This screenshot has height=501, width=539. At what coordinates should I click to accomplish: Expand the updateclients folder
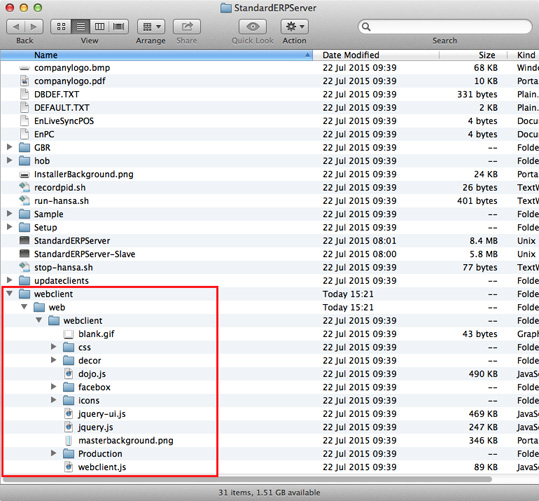click(x=10, y=280)
